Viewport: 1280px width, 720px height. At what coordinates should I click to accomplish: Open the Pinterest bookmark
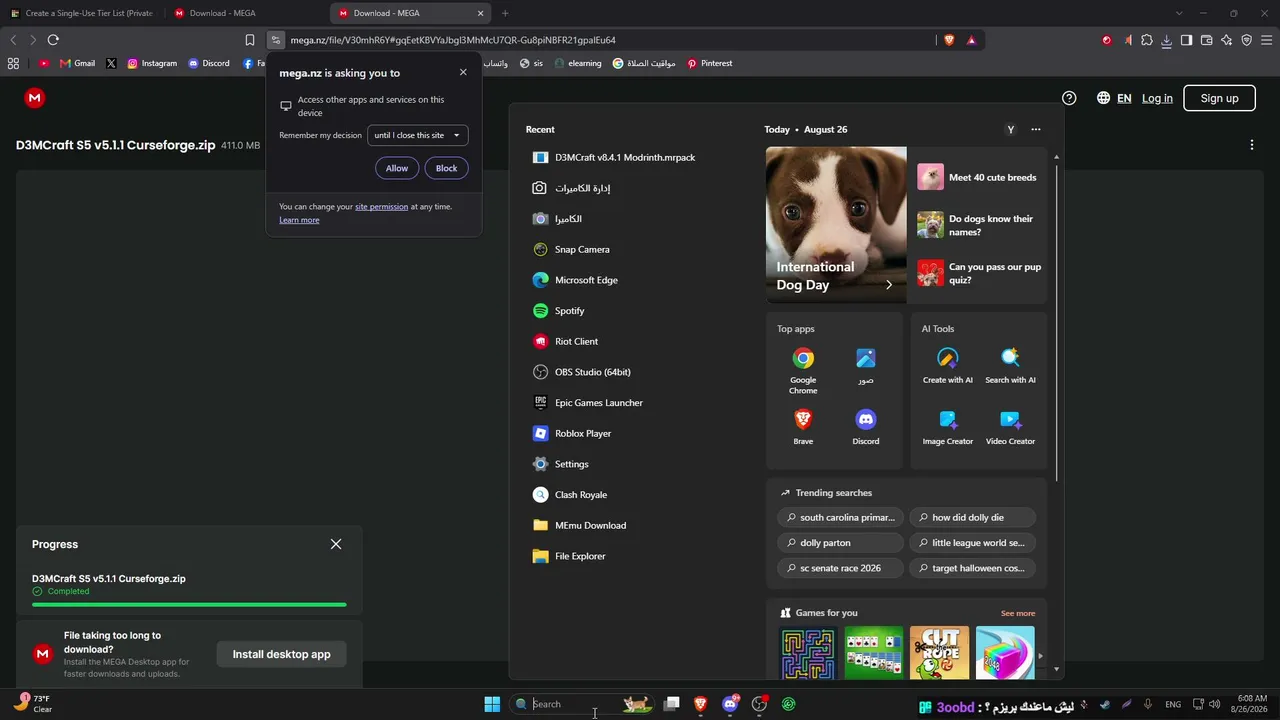pos(709,63)
